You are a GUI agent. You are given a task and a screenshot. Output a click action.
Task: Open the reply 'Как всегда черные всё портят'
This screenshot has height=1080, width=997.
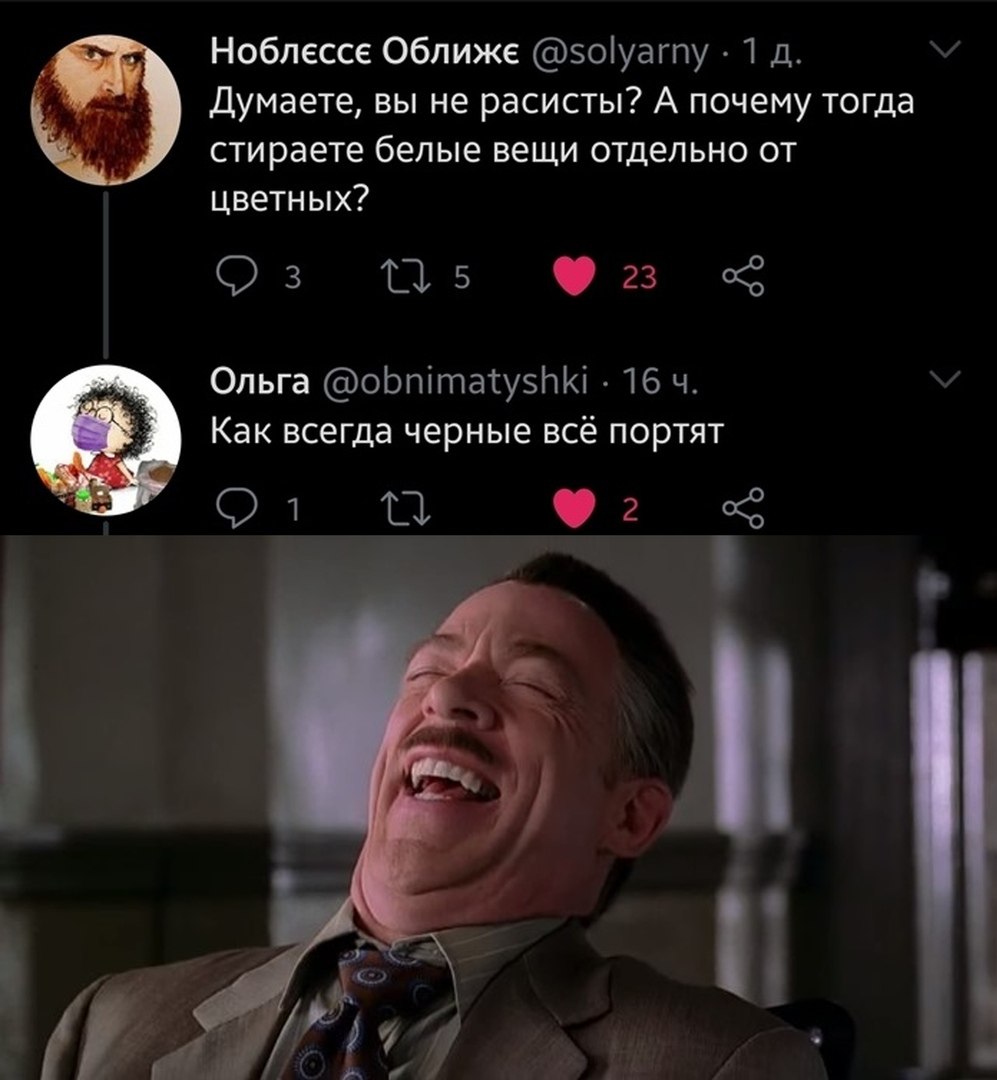pyautogui.click(x=467, y=432)
